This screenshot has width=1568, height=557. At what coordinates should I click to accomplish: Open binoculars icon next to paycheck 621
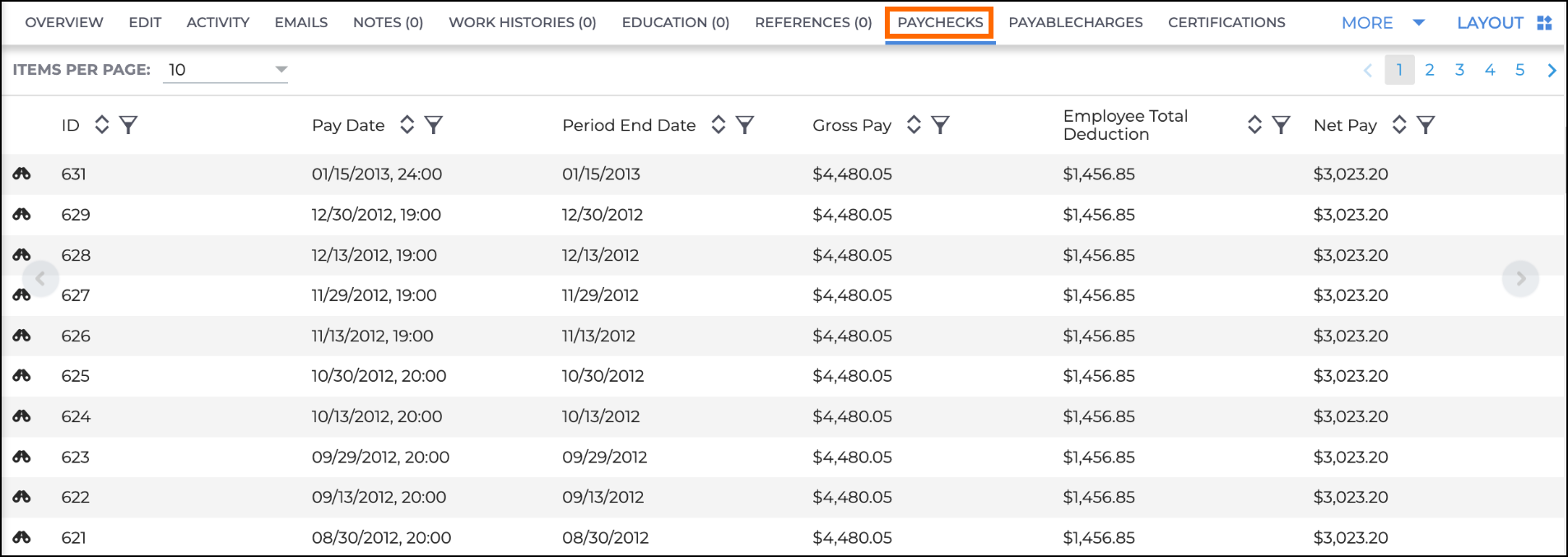point(21,537)
